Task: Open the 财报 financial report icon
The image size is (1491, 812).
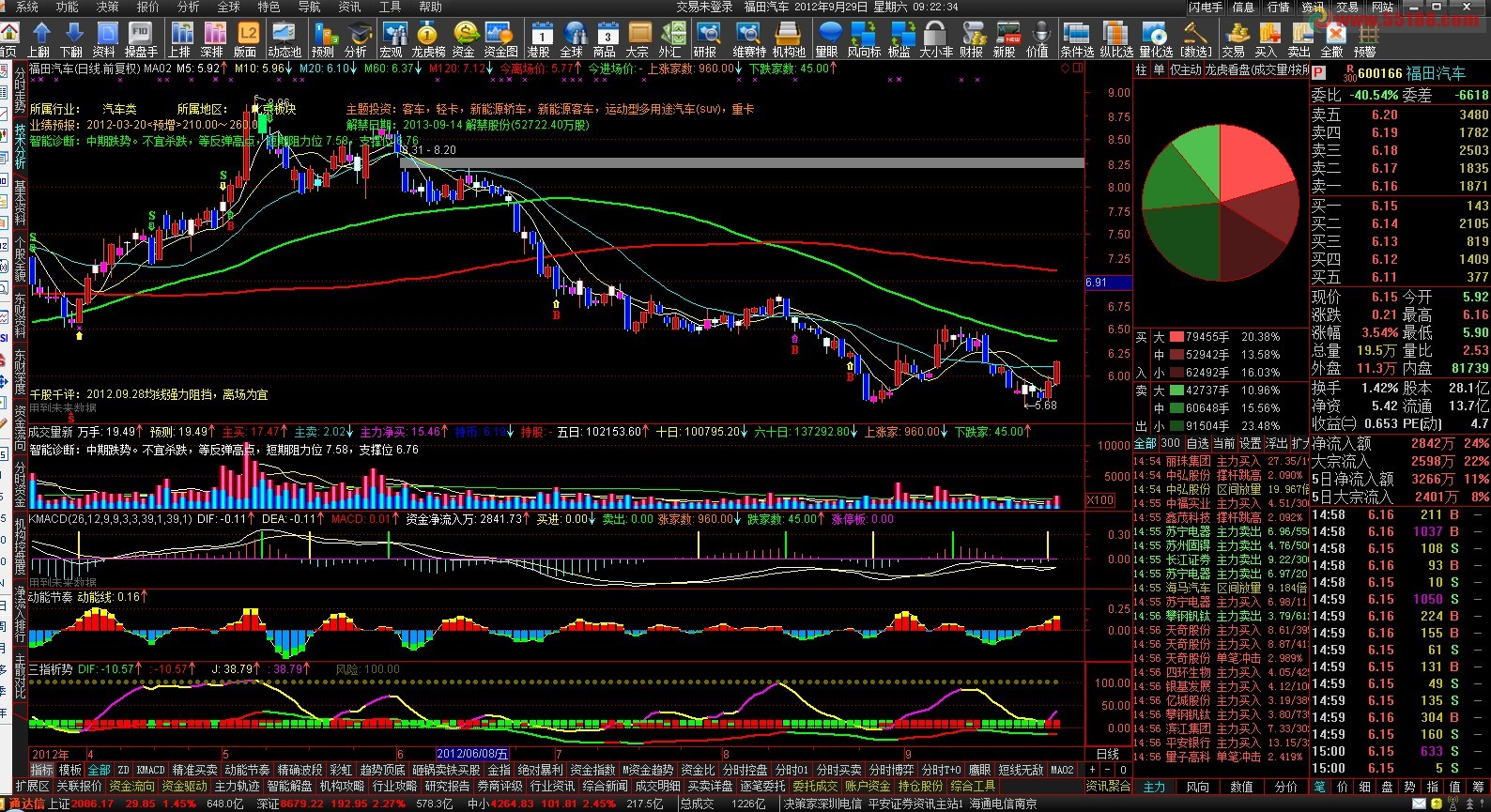Action: tap(972, 39)
